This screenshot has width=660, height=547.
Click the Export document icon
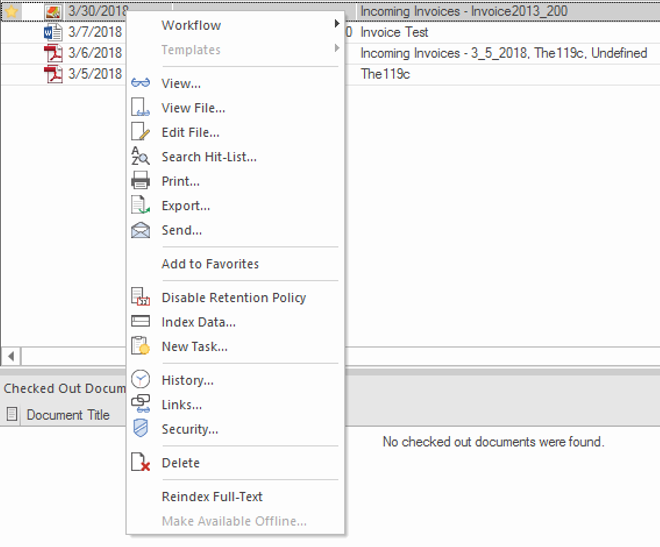point(140,205)
